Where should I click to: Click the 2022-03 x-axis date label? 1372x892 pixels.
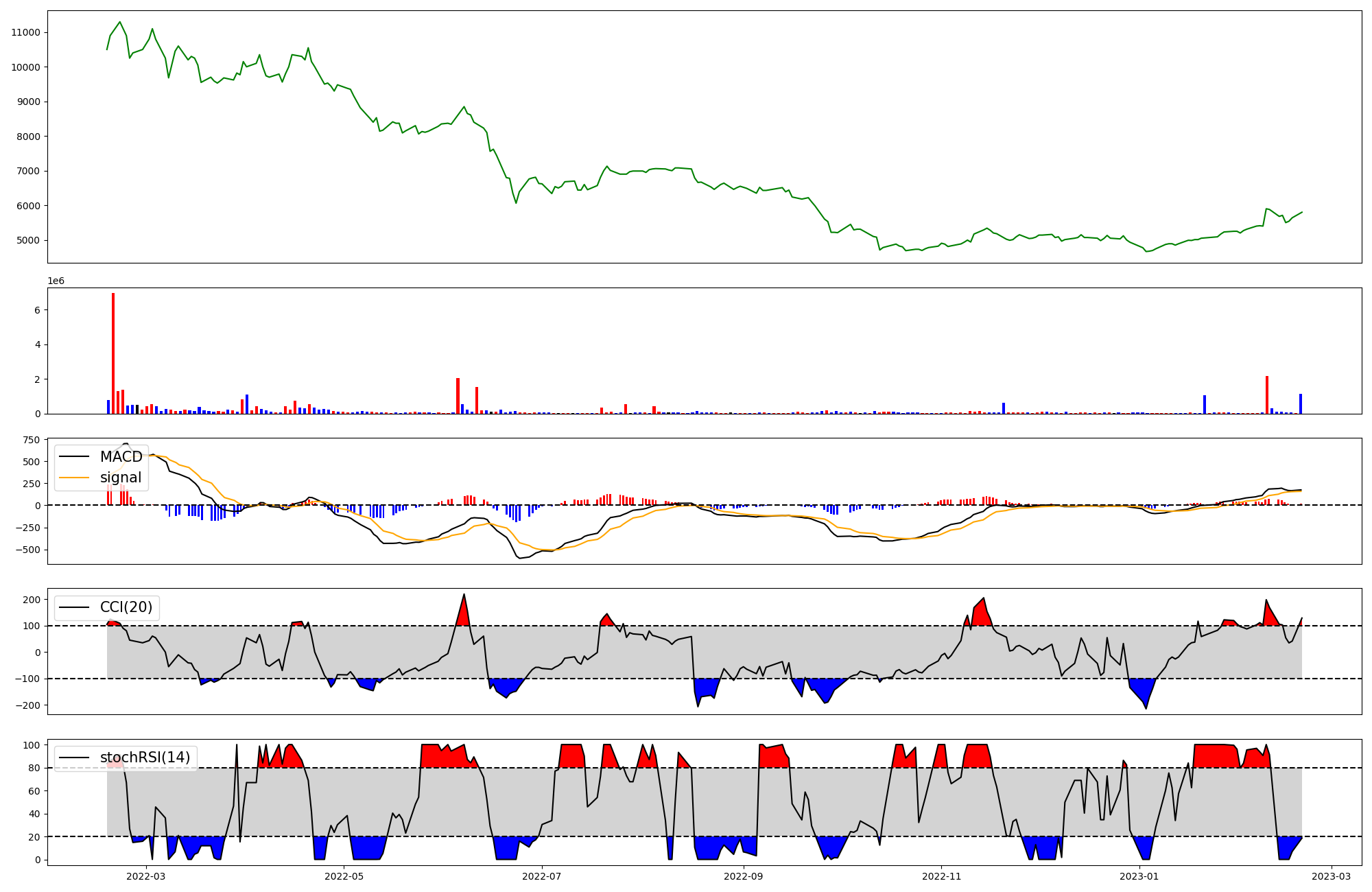click(145, 876)
